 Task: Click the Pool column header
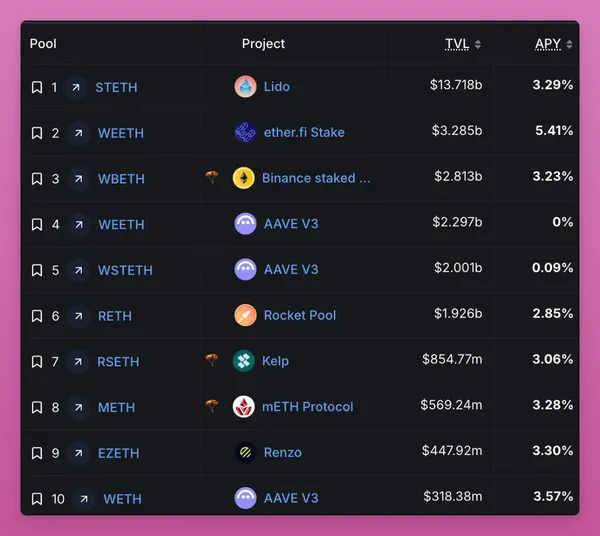[43, 44]
